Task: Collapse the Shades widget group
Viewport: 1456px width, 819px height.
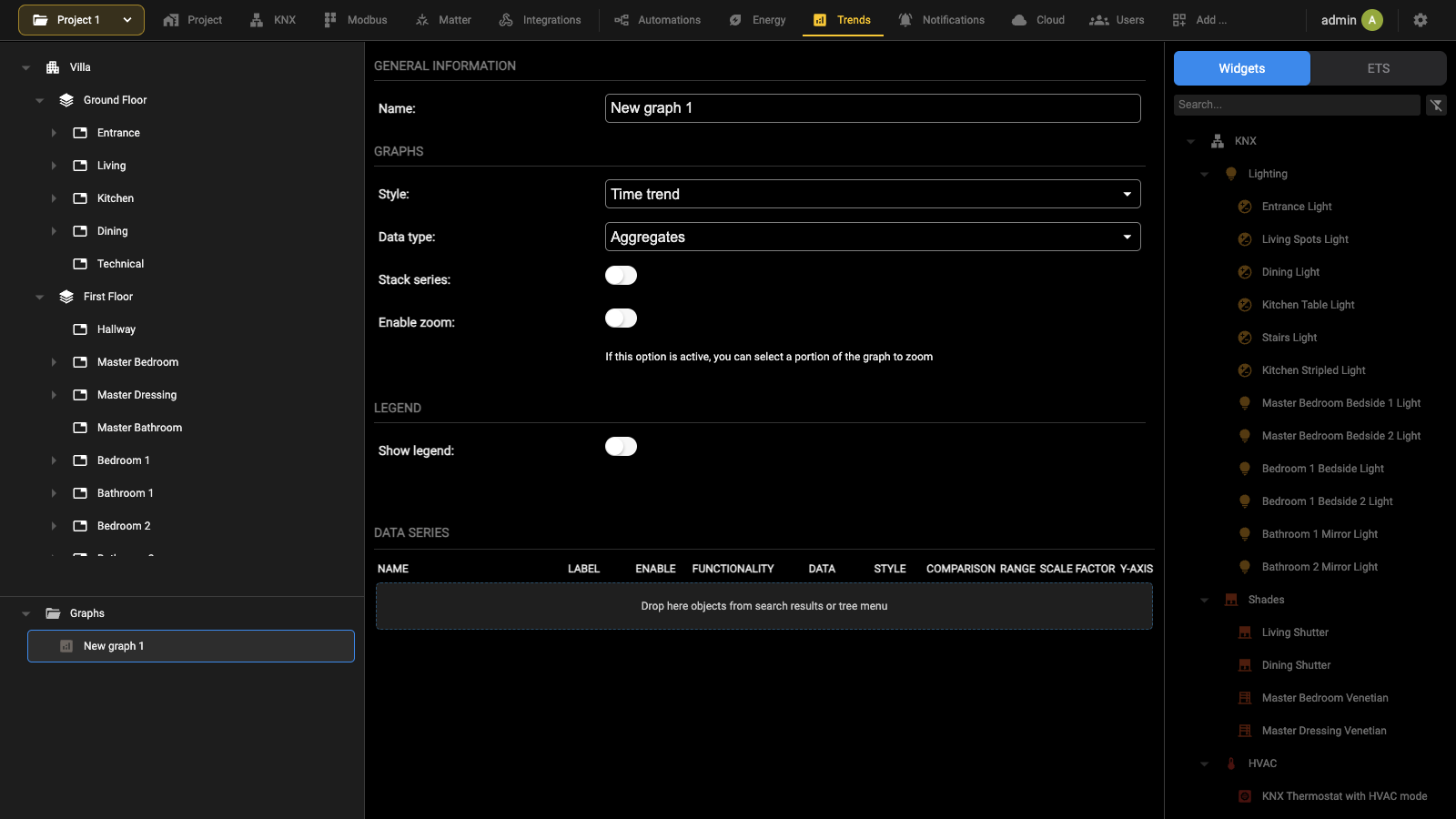Action: coord(1204,600)
